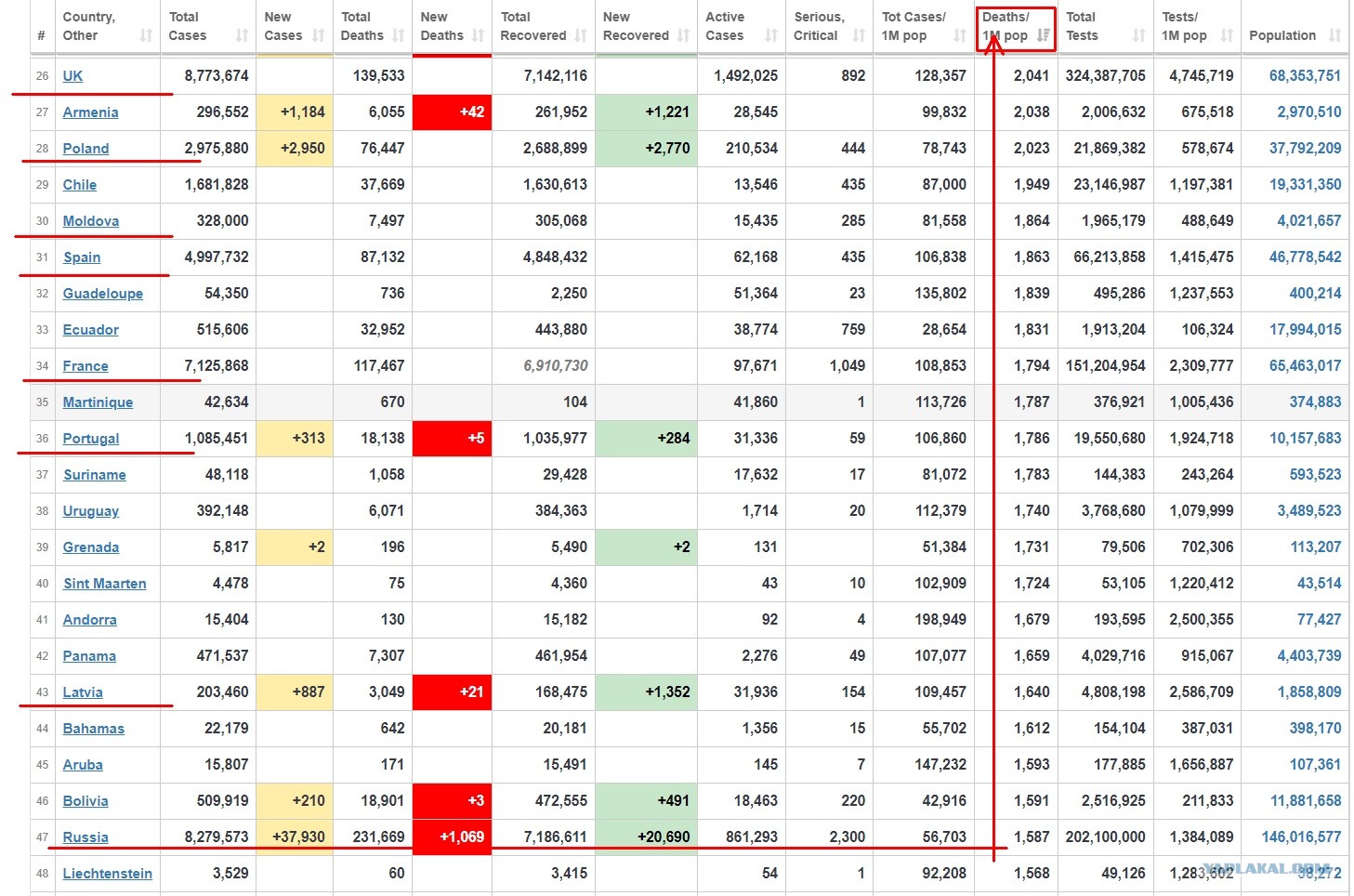Click active sort icon in Deaths/1M pop header
The image size is (1354, 896).
pos(1044,35)
